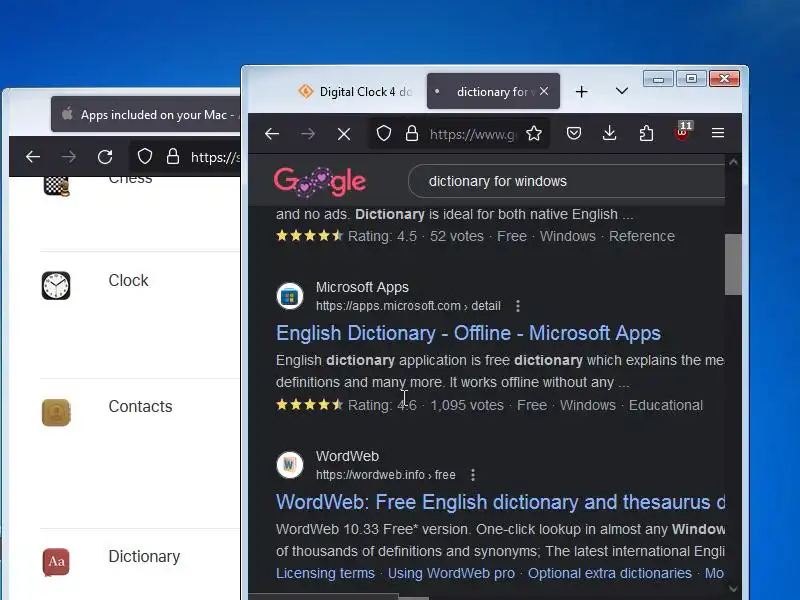Click the Dictionary label in Mac apps list
Viewport: 800px width, 600px height.
144,557
